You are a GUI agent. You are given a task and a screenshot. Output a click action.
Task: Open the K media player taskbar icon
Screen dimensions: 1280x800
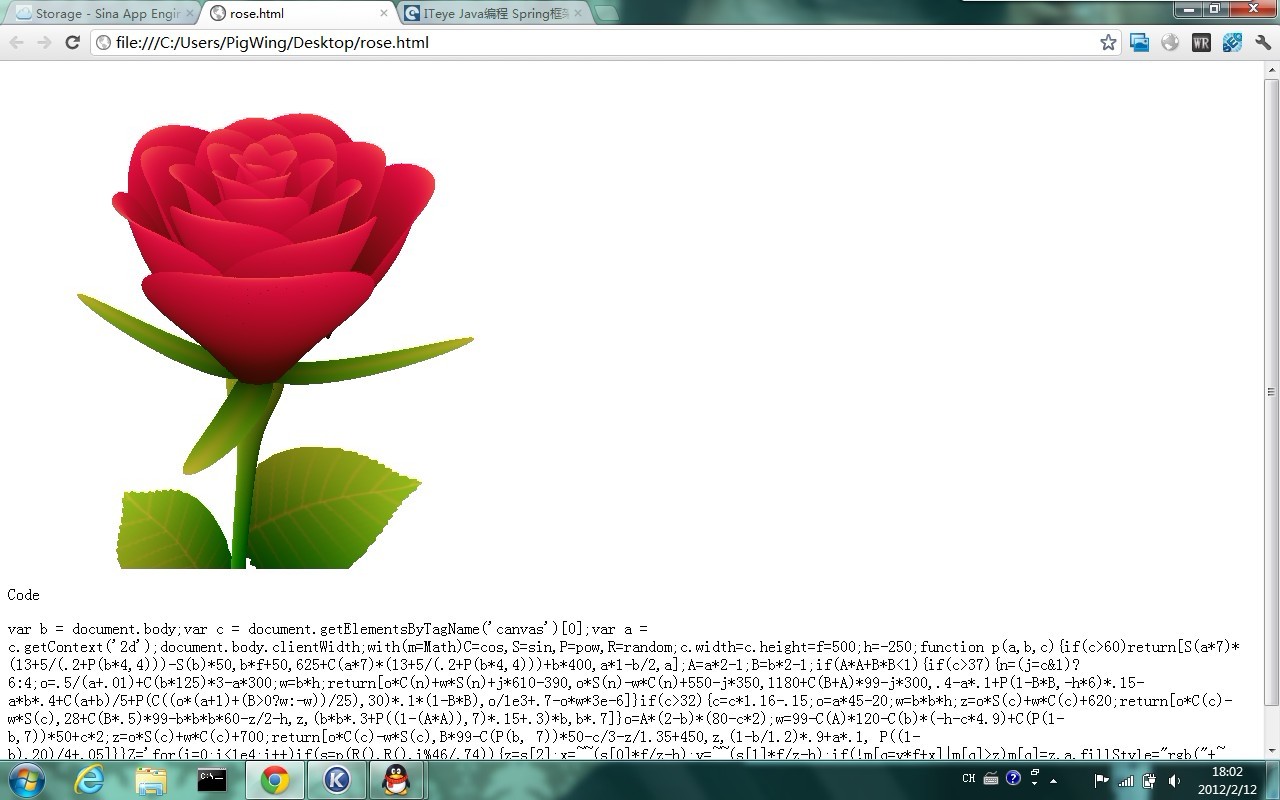pos(336,780)
